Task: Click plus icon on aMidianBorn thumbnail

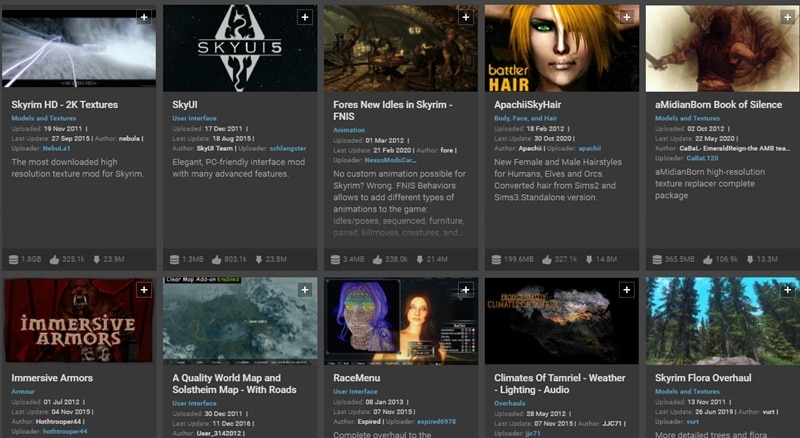Action: click(x=787, y=17)
